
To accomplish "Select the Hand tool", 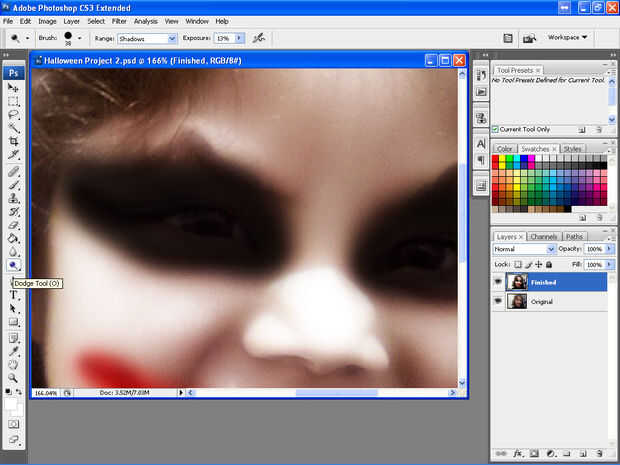I will pos(13,365).
